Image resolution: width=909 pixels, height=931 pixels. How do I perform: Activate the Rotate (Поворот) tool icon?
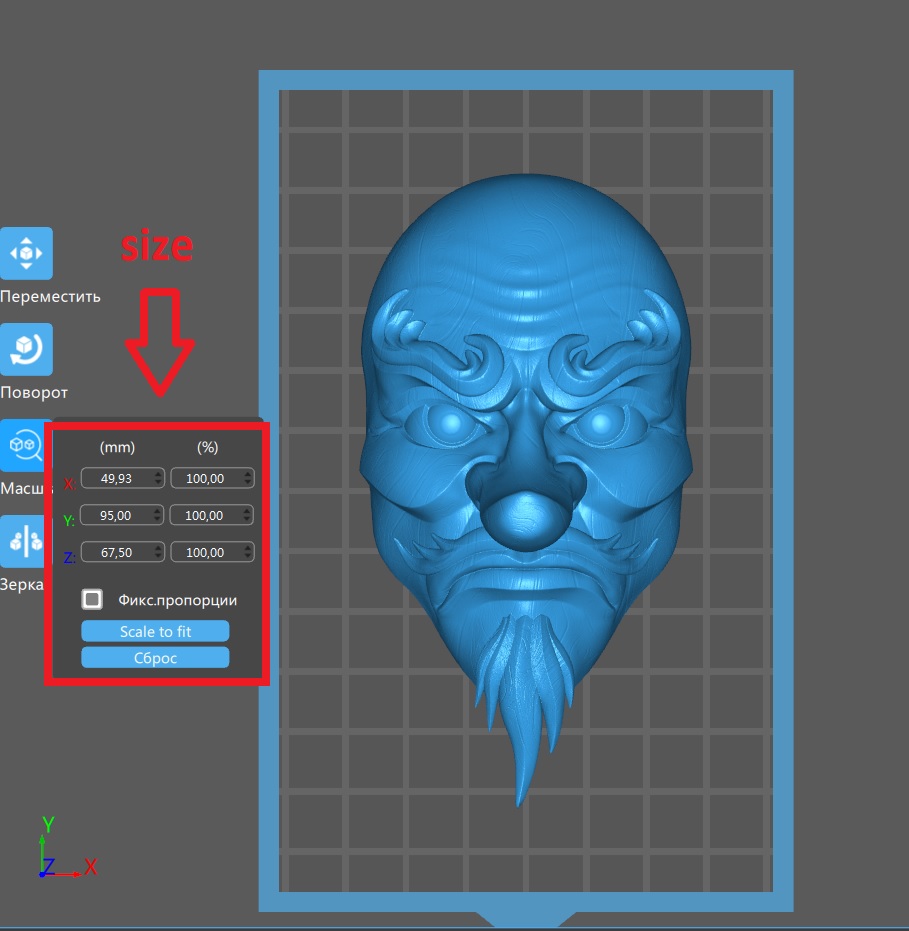click(x=26, y=349)
